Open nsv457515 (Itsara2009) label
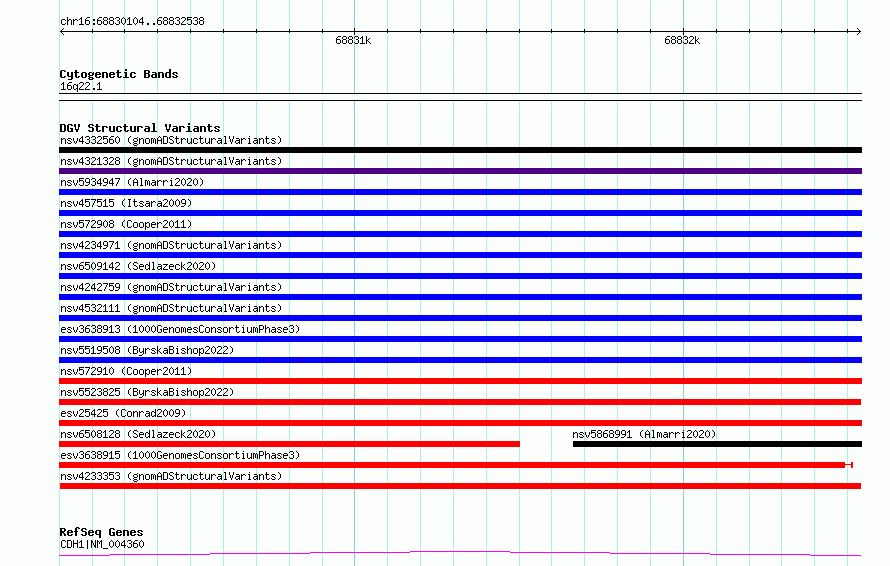890x566 pixels. [x=126, y=203]
